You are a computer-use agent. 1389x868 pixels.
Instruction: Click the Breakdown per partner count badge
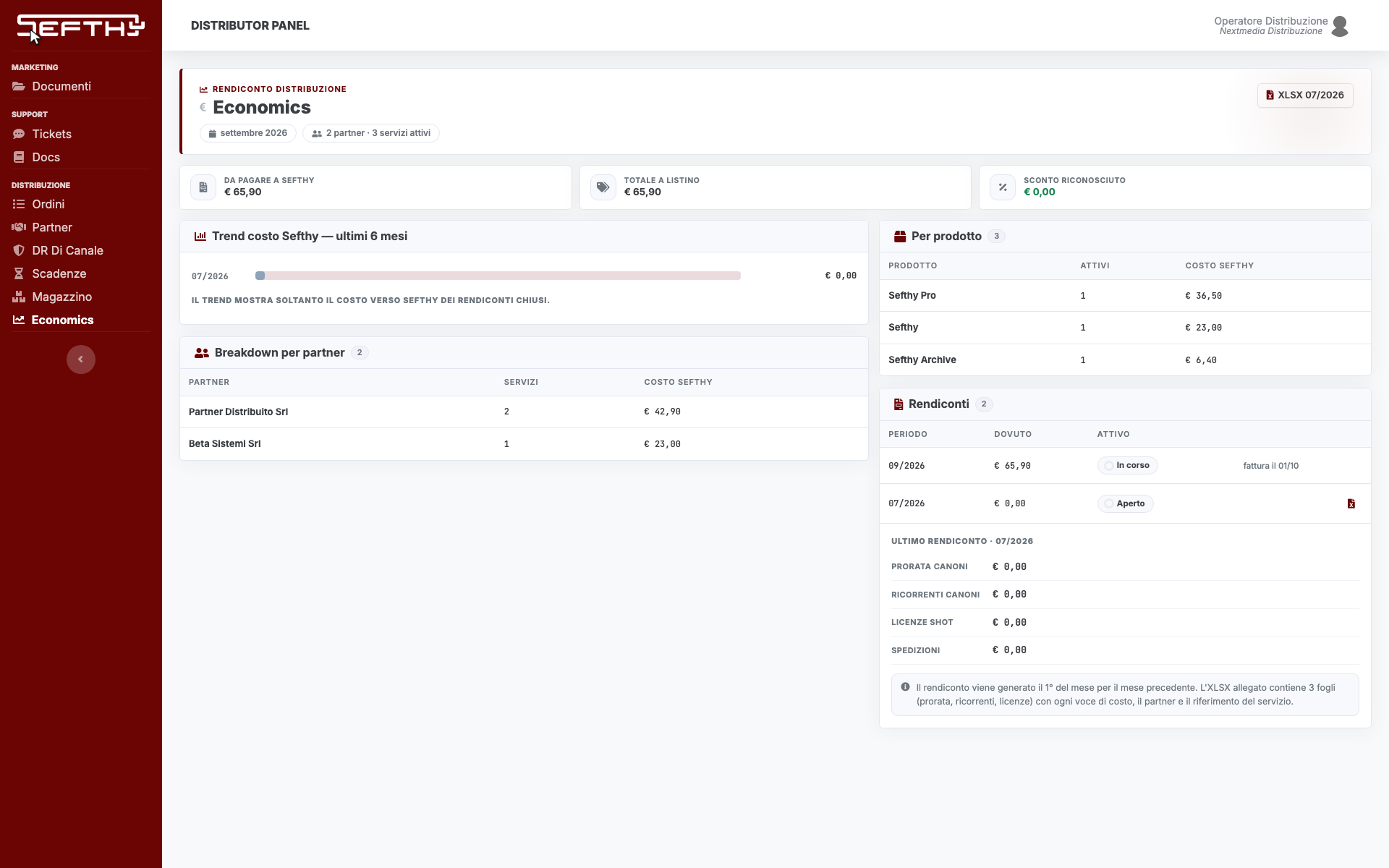[360, 353]
